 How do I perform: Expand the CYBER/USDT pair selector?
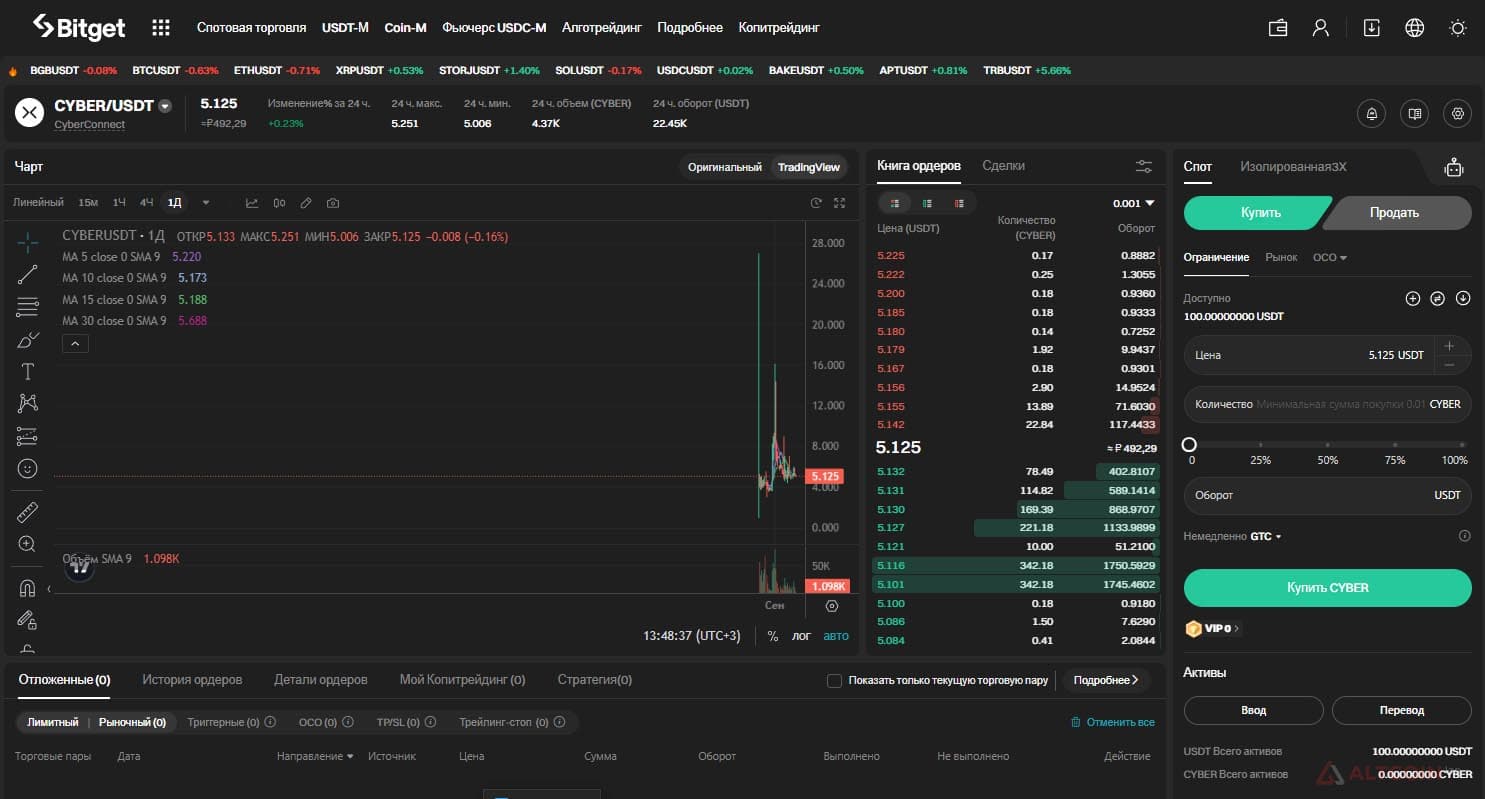165,106
